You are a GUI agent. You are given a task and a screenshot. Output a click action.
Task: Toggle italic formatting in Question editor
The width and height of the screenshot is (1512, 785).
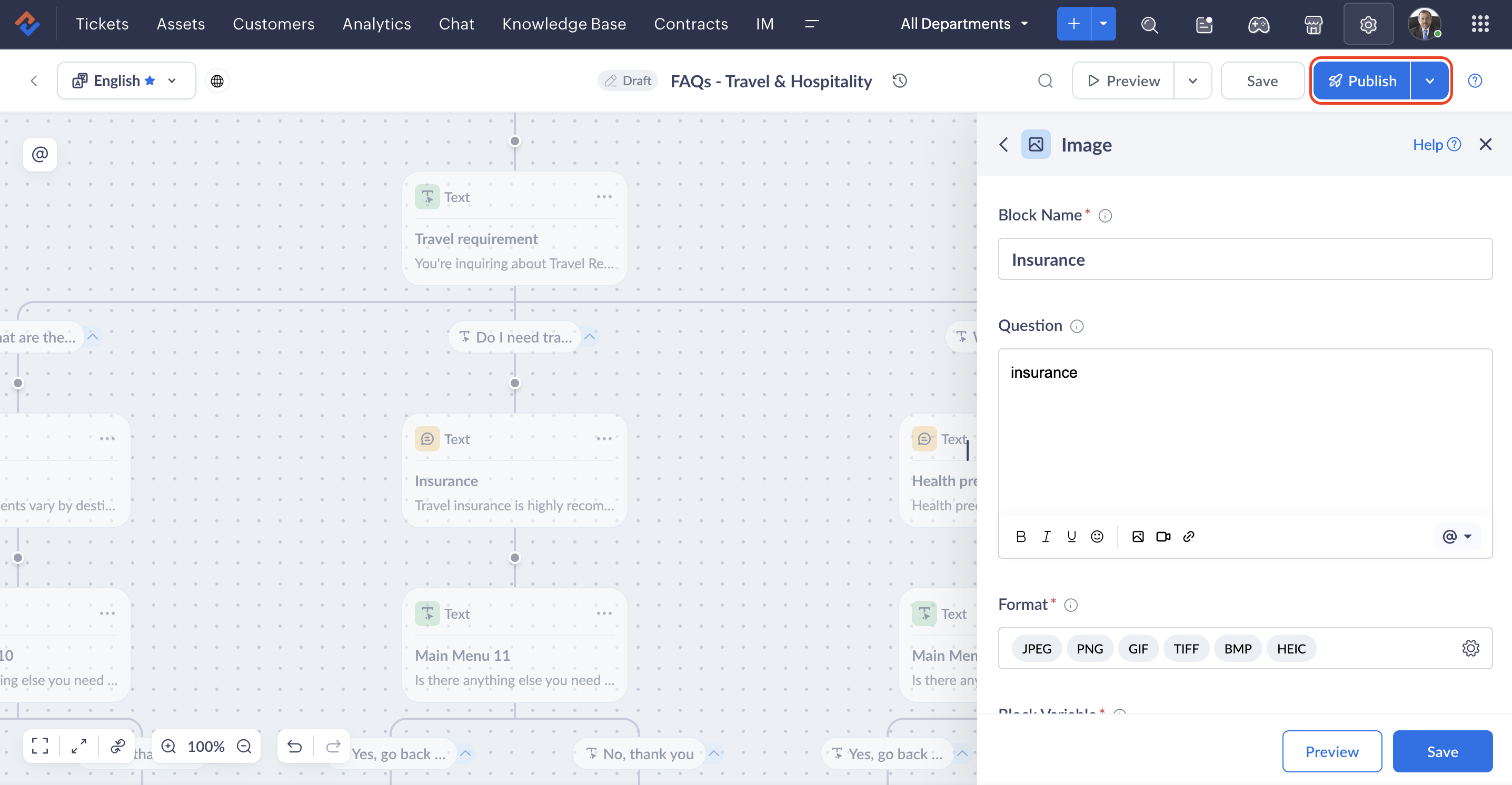(1046, 536)
